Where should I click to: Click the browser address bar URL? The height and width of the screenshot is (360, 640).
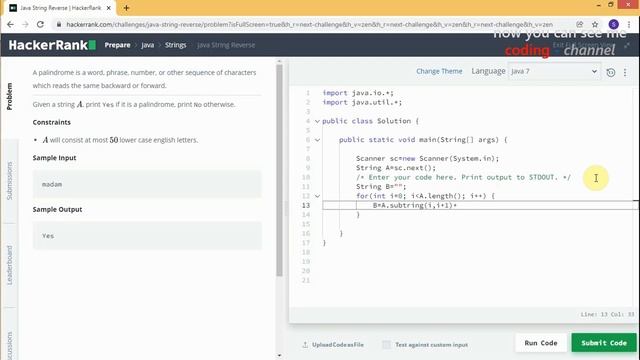(x=309, y=24)
